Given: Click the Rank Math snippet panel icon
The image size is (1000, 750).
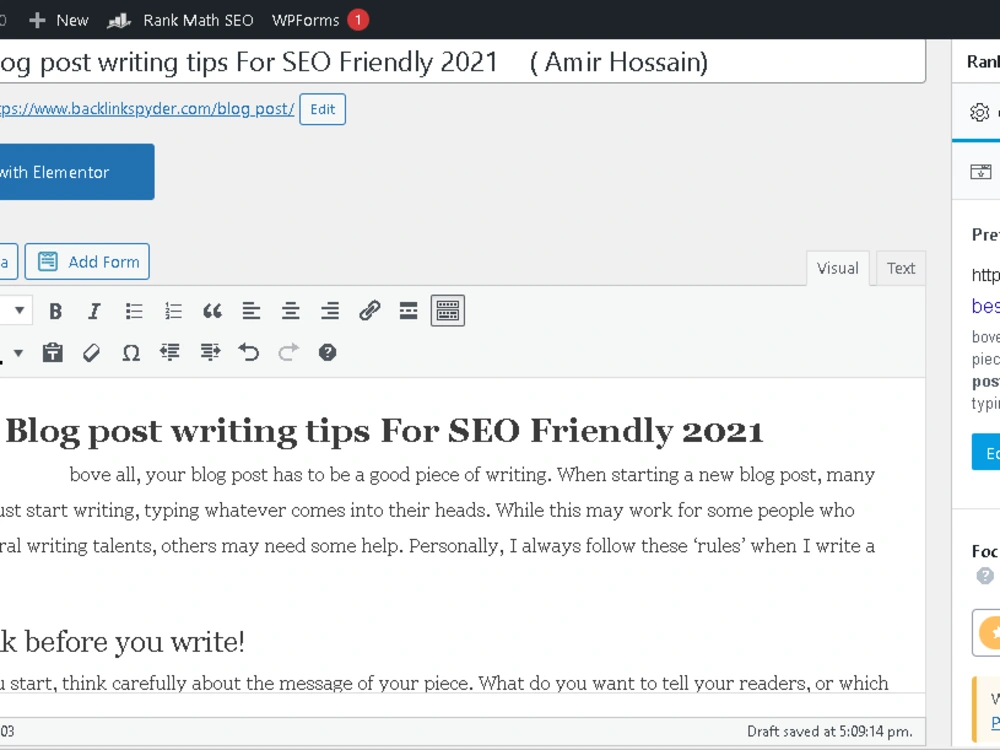Looking at the screenshot, I should point(981,172).
